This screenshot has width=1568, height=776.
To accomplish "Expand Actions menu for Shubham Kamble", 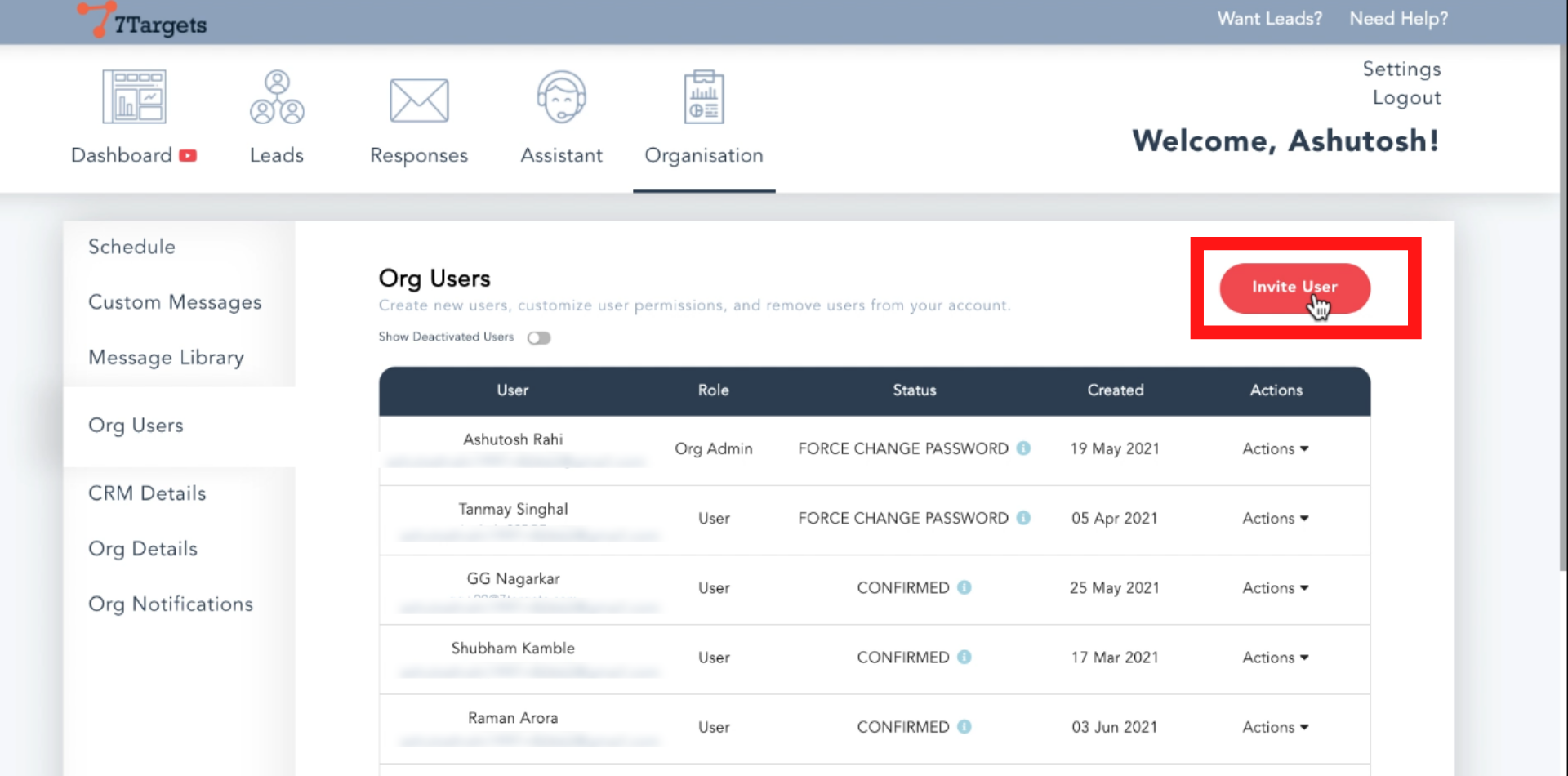I will 1275,658.
